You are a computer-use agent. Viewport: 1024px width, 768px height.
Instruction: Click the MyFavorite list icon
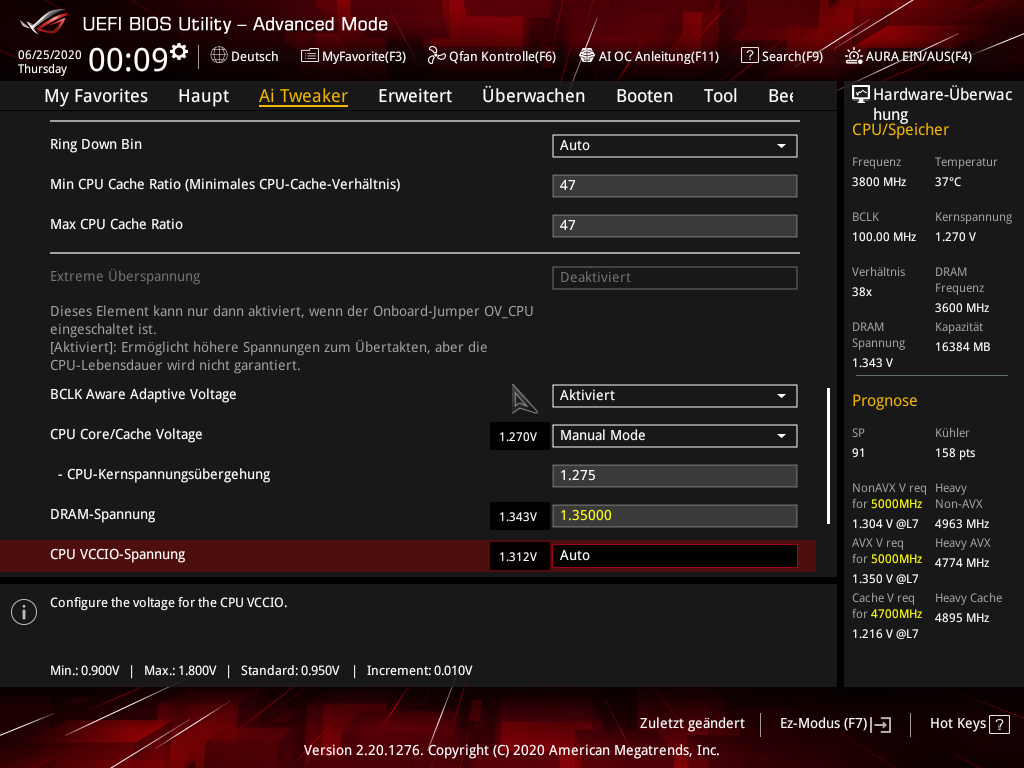pyautogui.click(x=310, y=56)
